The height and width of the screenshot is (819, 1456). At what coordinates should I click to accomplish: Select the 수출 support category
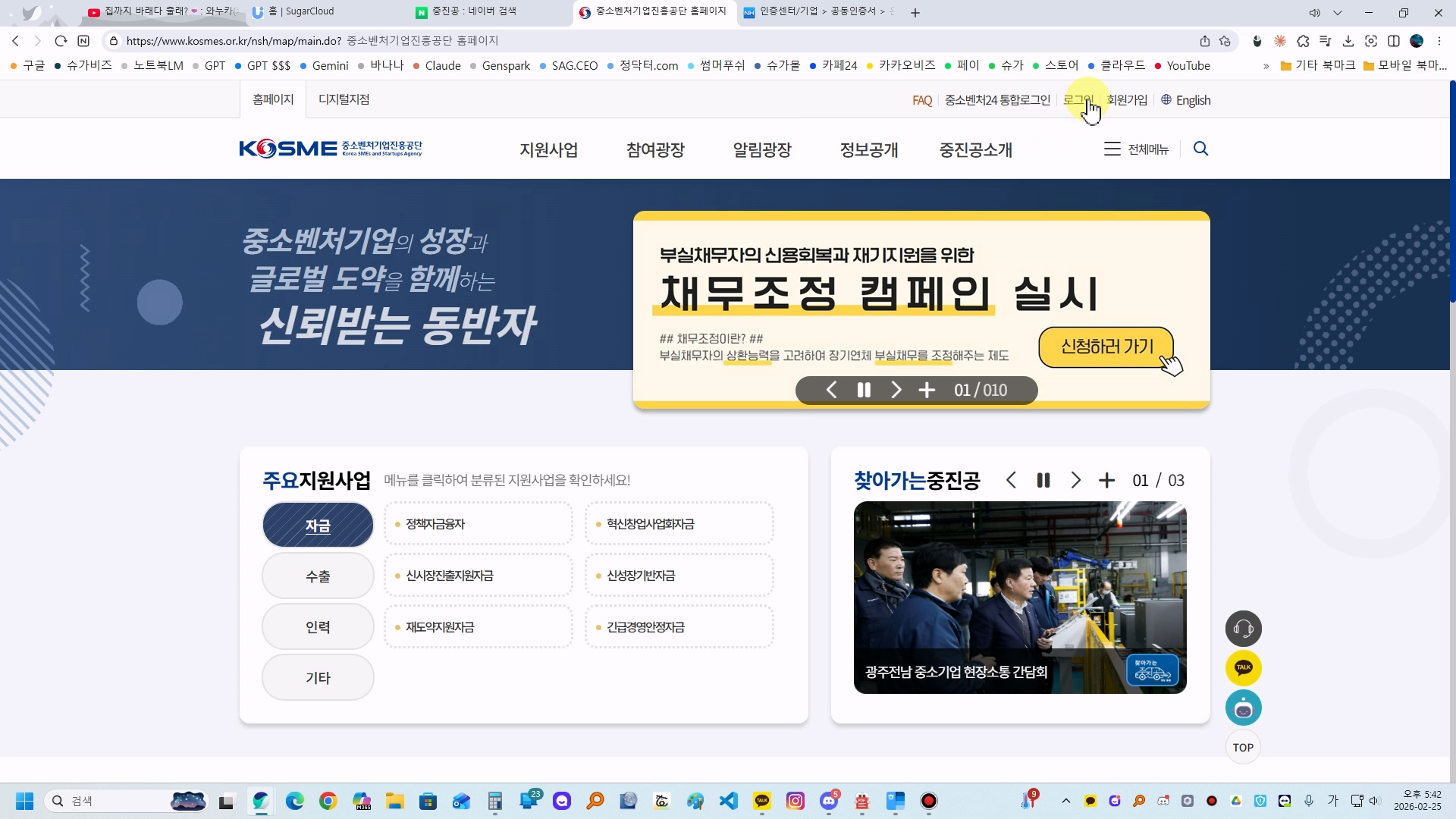click(x=318, y=576)
